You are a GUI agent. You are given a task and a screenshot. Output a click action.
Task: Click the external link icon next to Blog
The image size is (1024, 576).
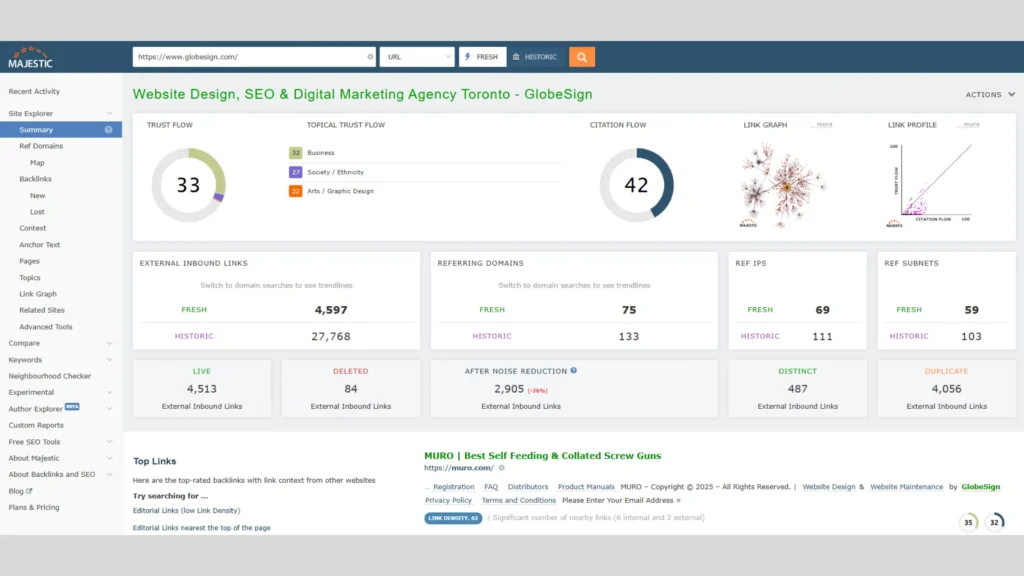[x=29, y=491]
